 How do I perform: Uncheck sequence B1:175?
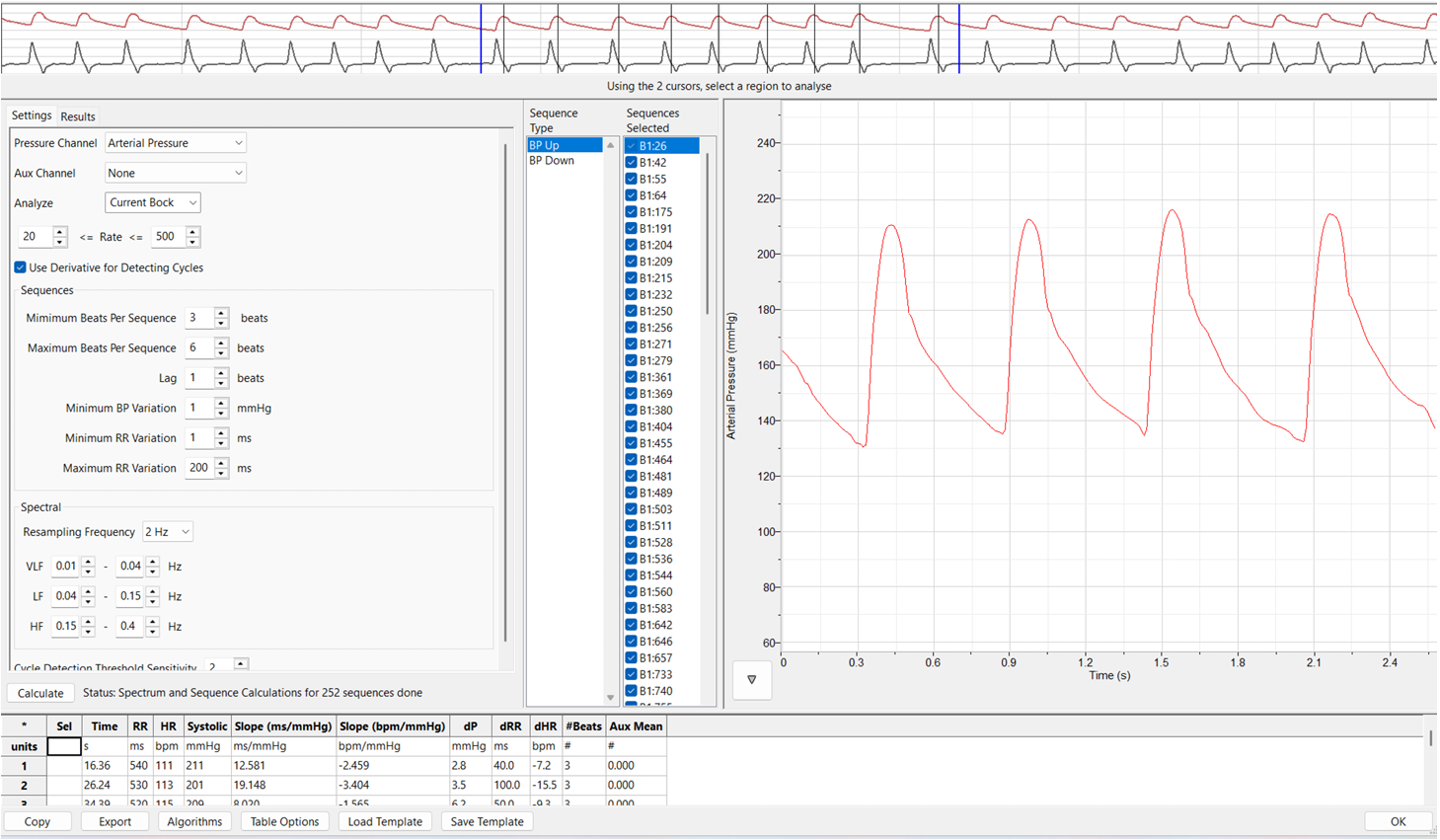(x=632, y=212)
